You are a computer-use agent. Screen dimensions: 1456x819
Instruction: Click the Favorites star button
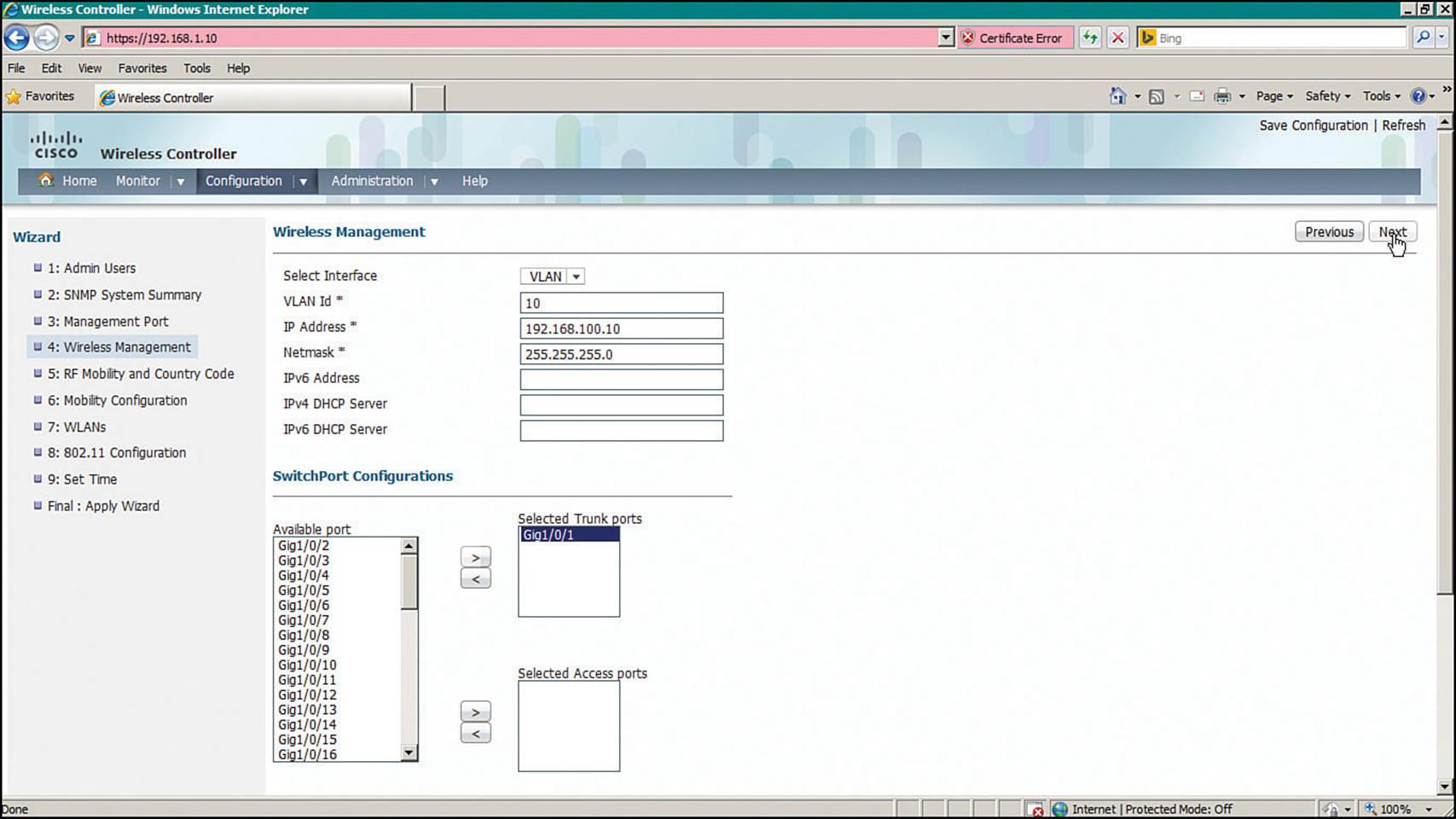[x=40, y=96]
